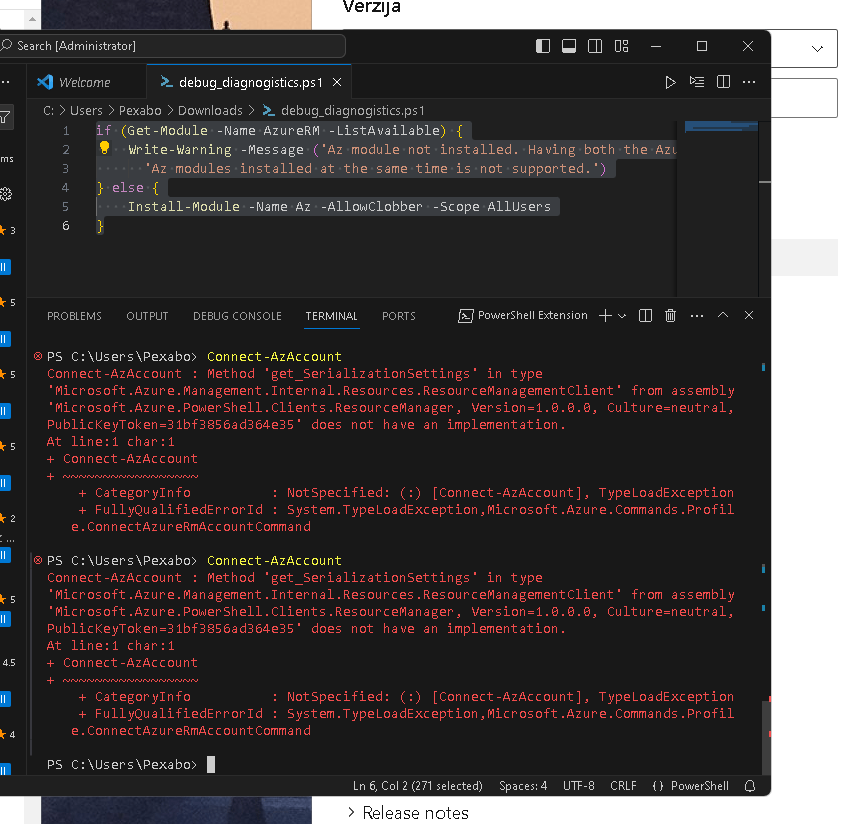Open the DEBUG CONSOLE panel tab
The height and width of the screenshot is (824, 852).
(x=237, y=316)
